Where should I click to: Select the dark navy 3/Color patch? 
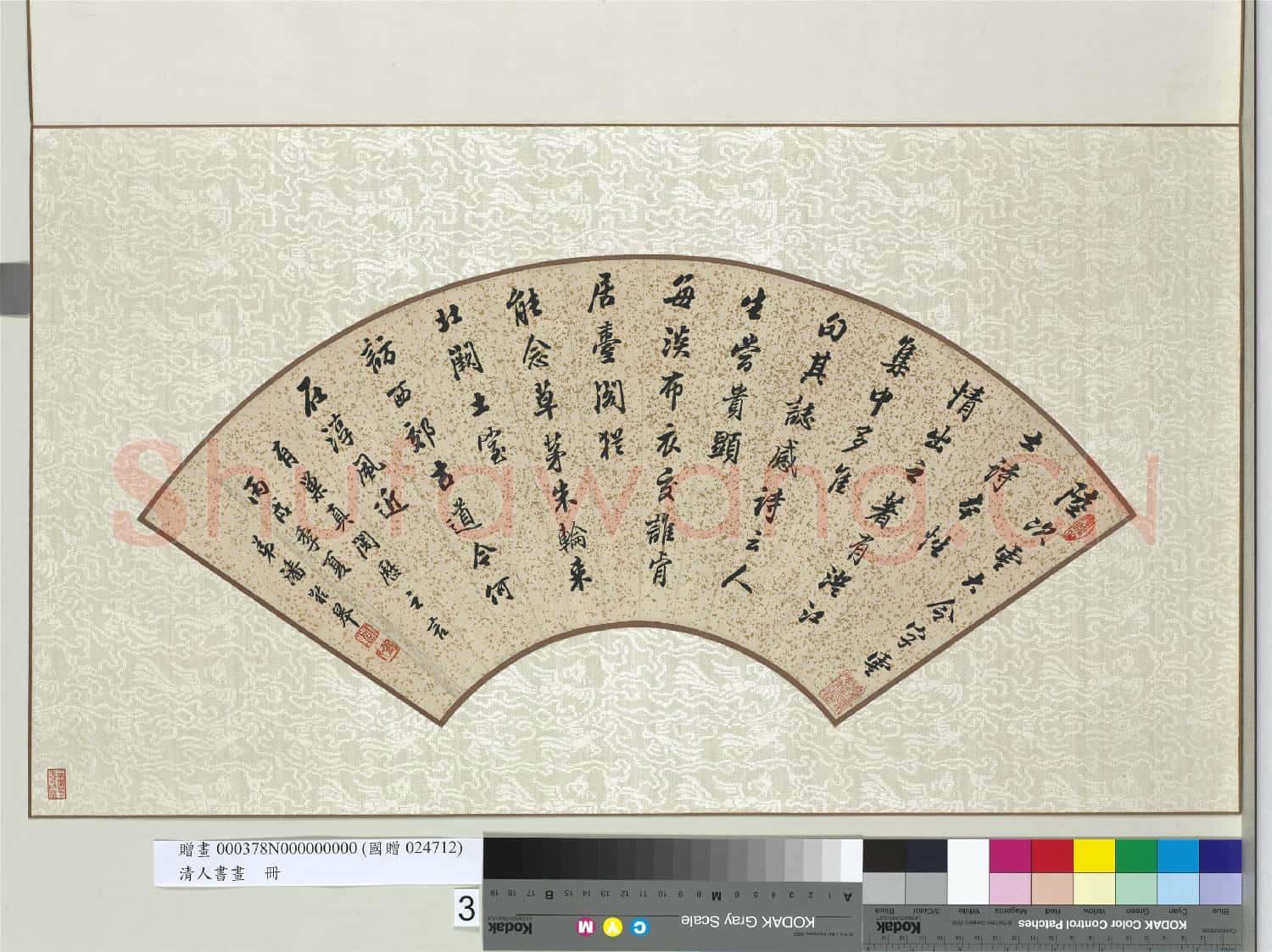[926, 855]
